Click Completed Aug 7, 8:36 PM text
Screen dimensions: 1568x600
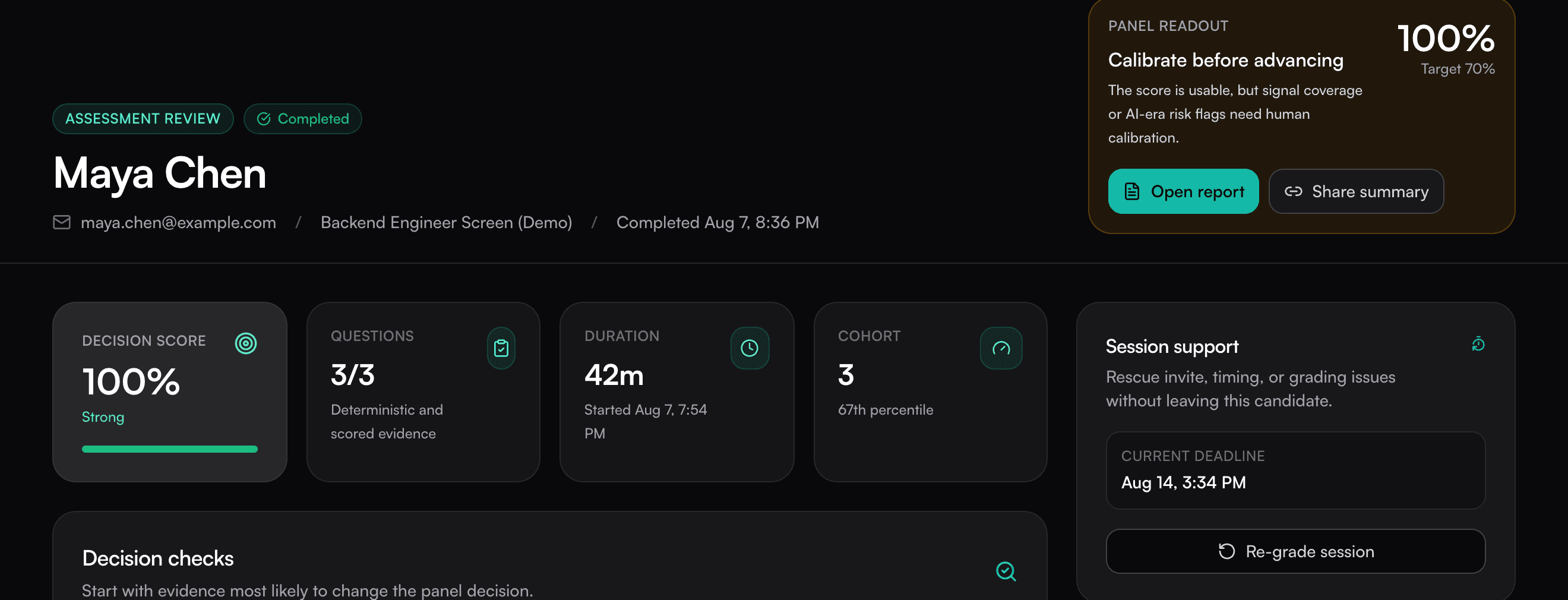717,223
